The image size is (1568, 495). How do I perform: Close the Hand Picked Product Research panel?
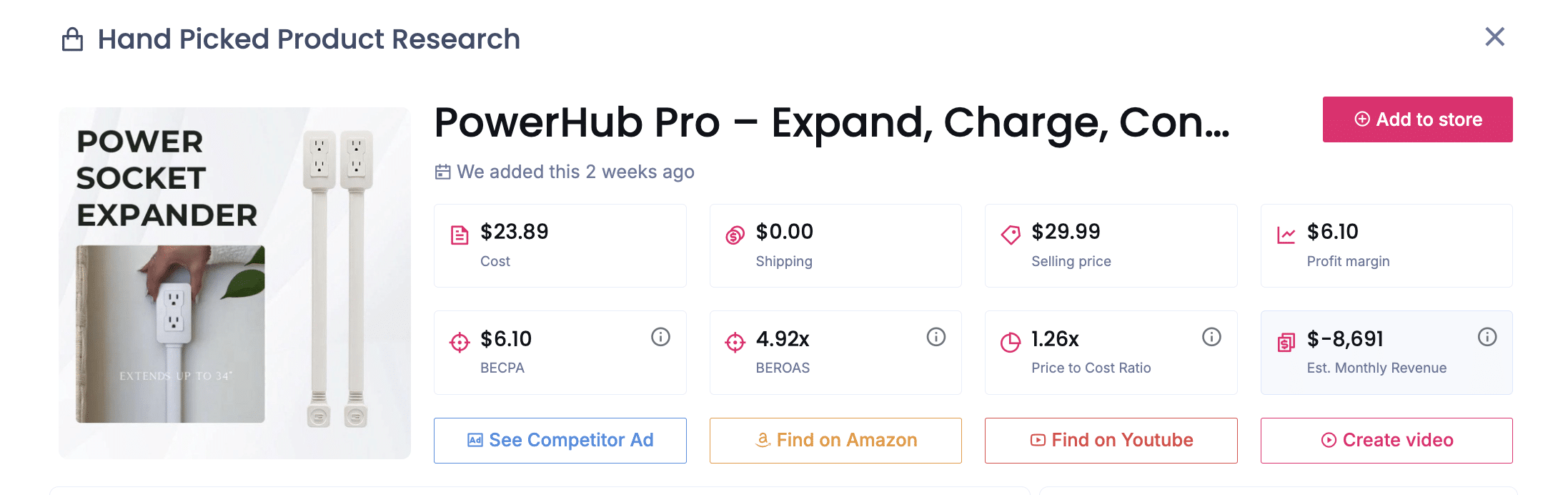(x=1494, y=36)
